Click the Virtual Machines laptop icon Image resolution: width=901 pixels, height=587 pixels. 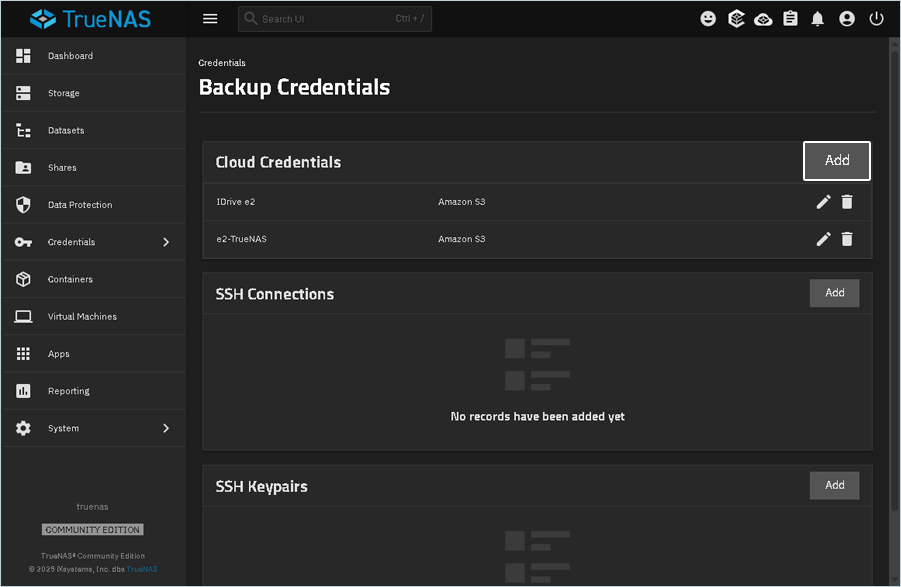tap(23, 316)
